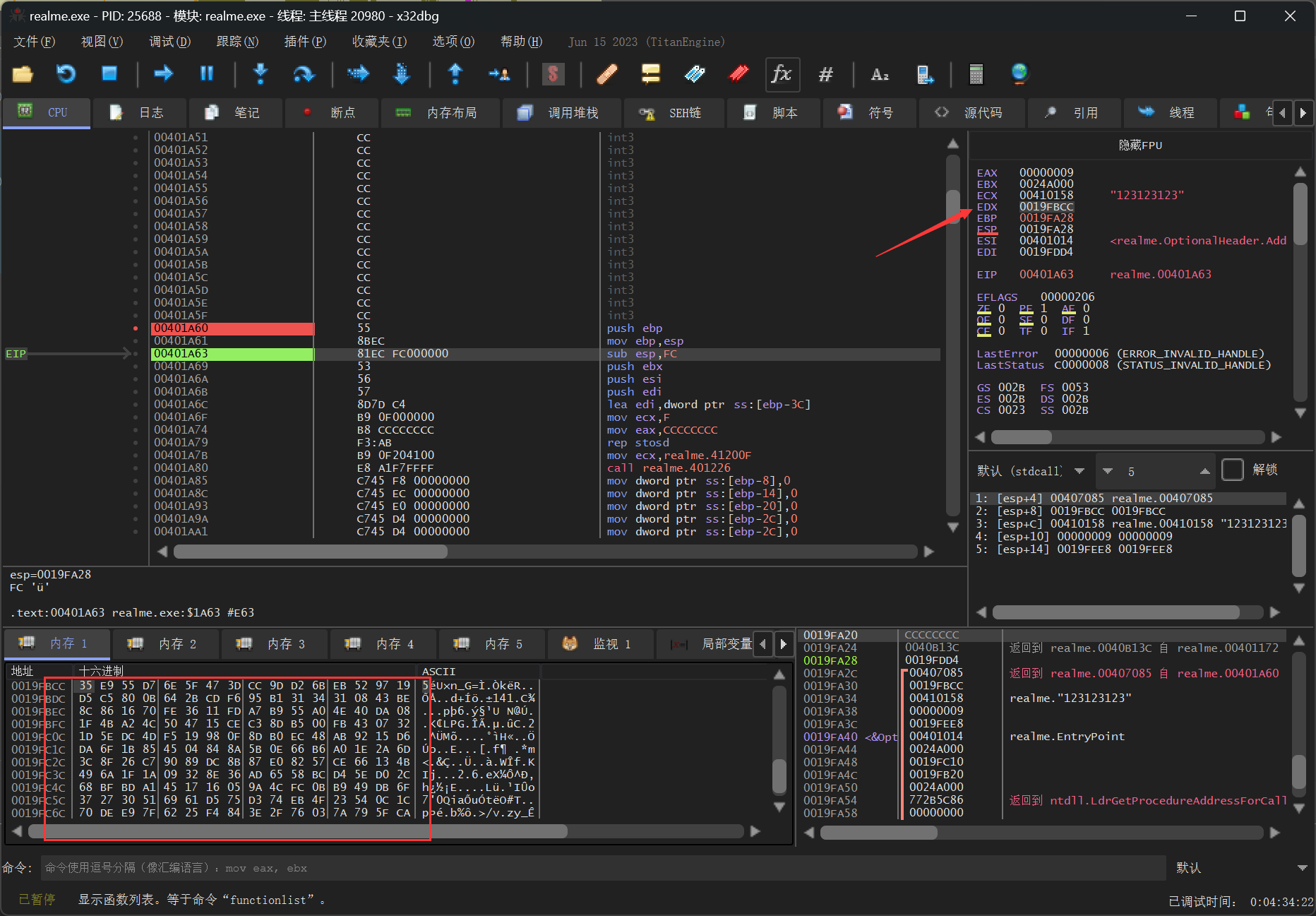
Task: Click the Az strings/font icon
Action: [880, 73]
